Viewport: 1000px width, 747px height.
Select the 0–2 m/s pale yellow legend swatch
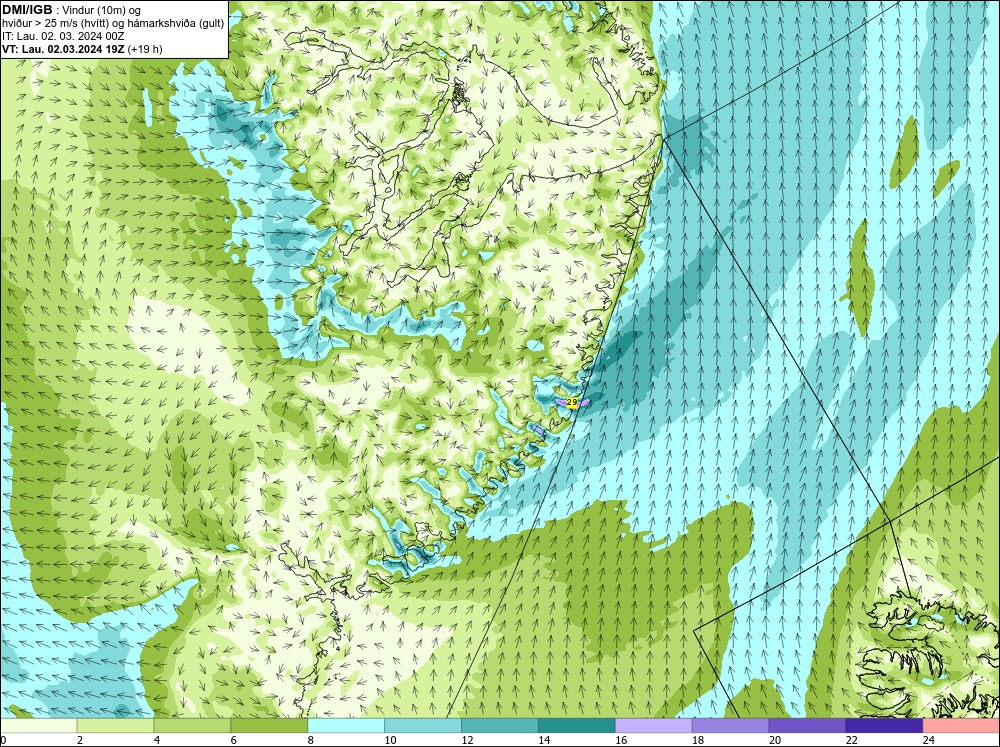(39, 726)
